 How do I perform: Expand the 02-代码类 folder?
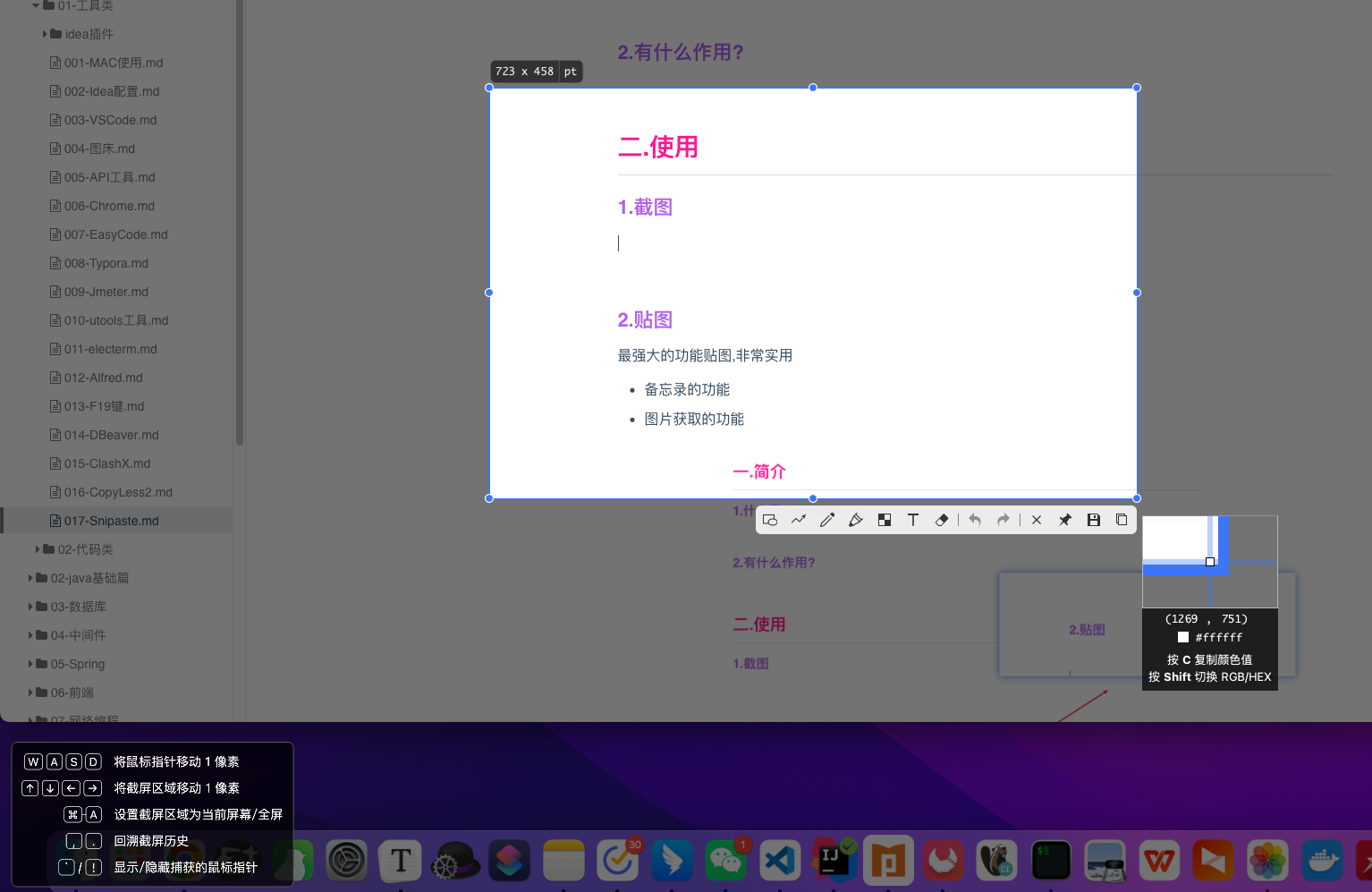click(x=38, y=549)
